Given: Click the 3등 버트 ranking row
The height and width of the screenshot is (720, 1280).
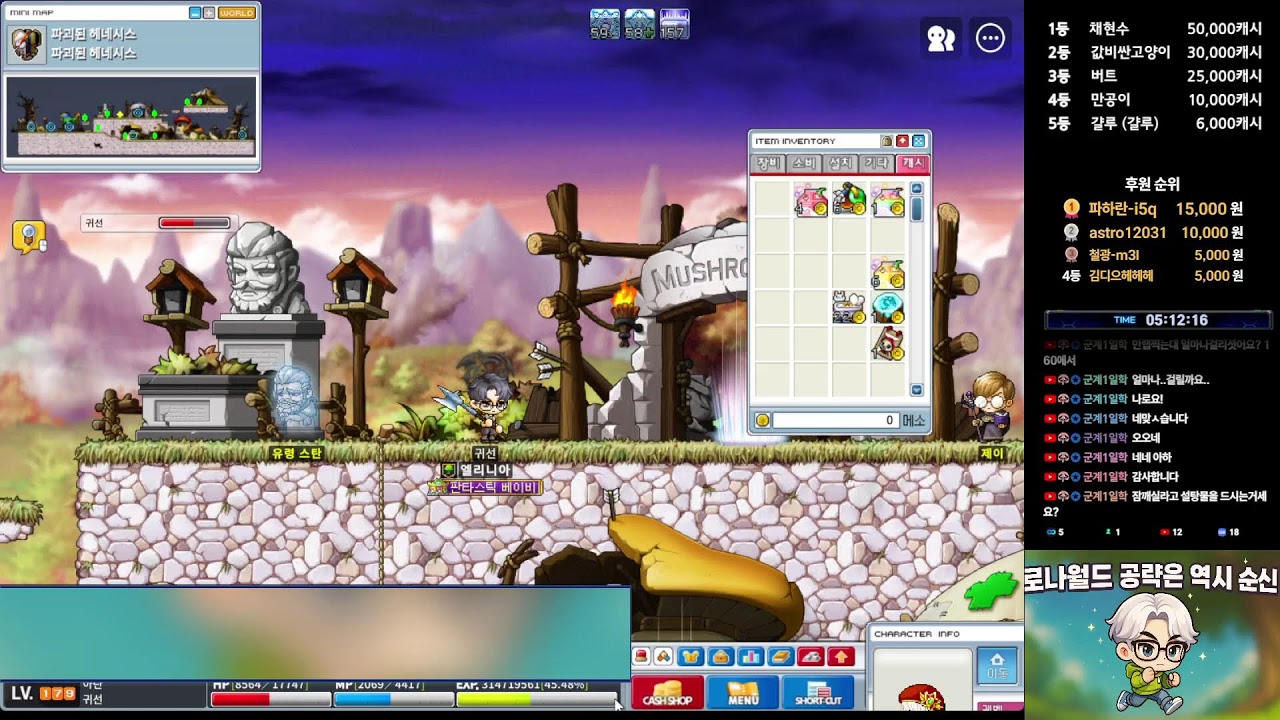Looking at the screenshot, I should click(x=1154, y=76).
